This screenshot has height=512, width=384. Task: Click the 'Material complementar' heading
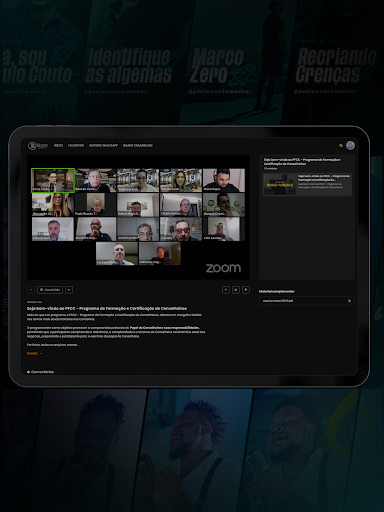276,291
